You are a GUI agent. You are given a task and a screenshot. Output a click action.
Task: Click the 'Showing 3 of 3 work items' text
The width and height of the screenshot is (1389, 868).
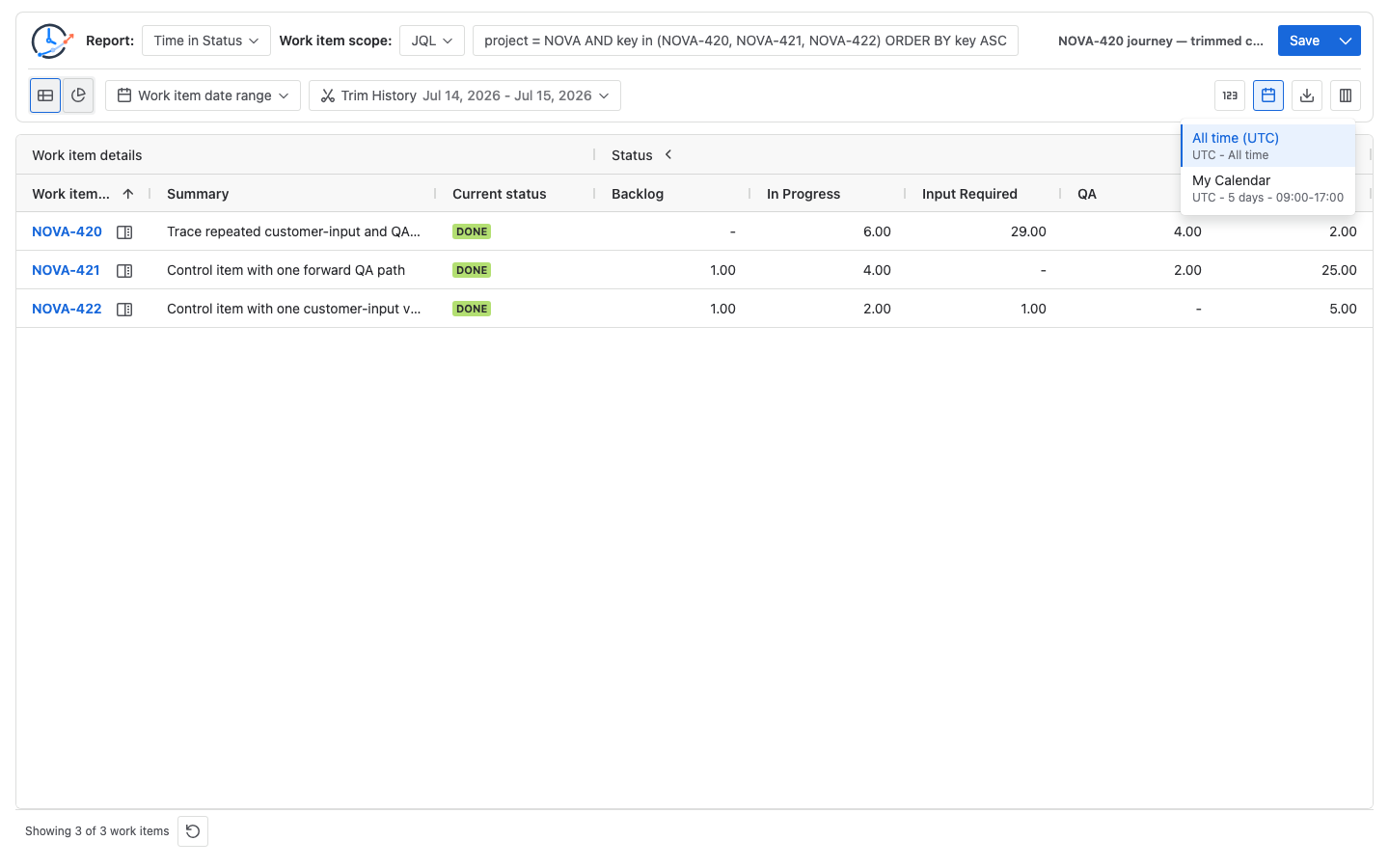97,831
